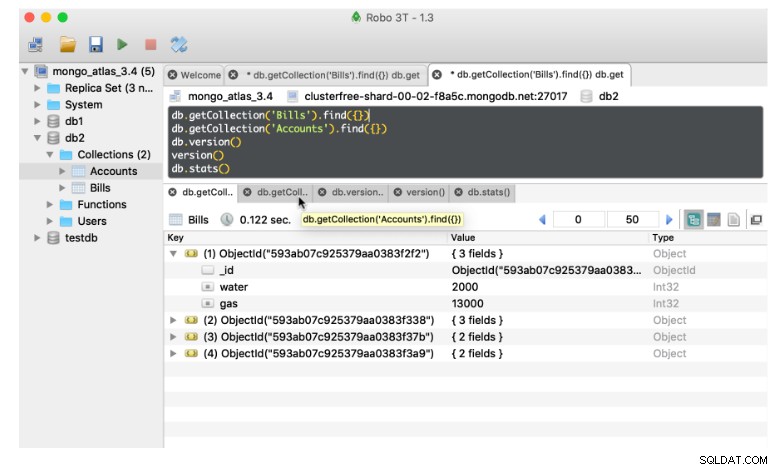
Task: Click the detach results window icon
Action: [756, 220]
